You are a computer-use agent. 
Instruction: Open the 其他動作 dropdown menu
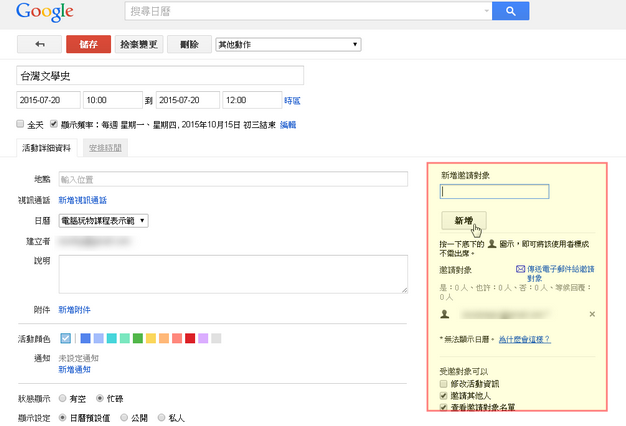click(x=288, y=45)
